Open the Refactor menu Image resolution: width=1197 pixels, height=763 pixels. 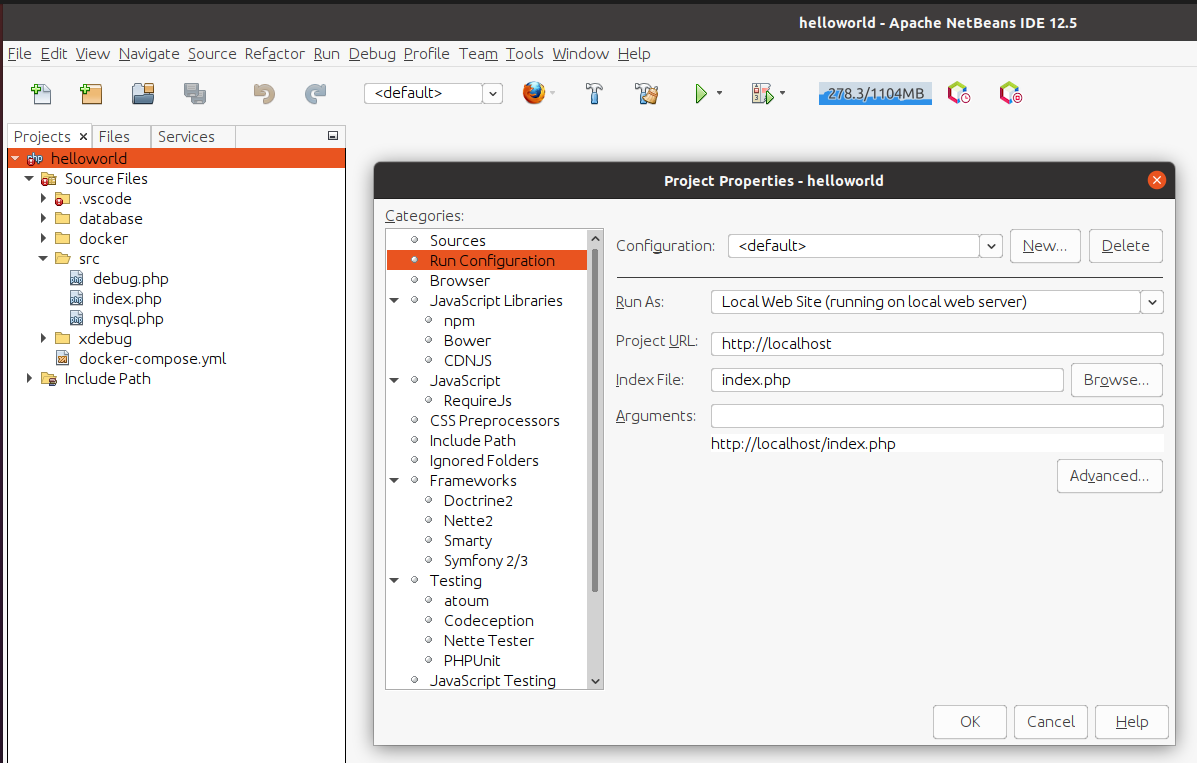coord(274,53)
